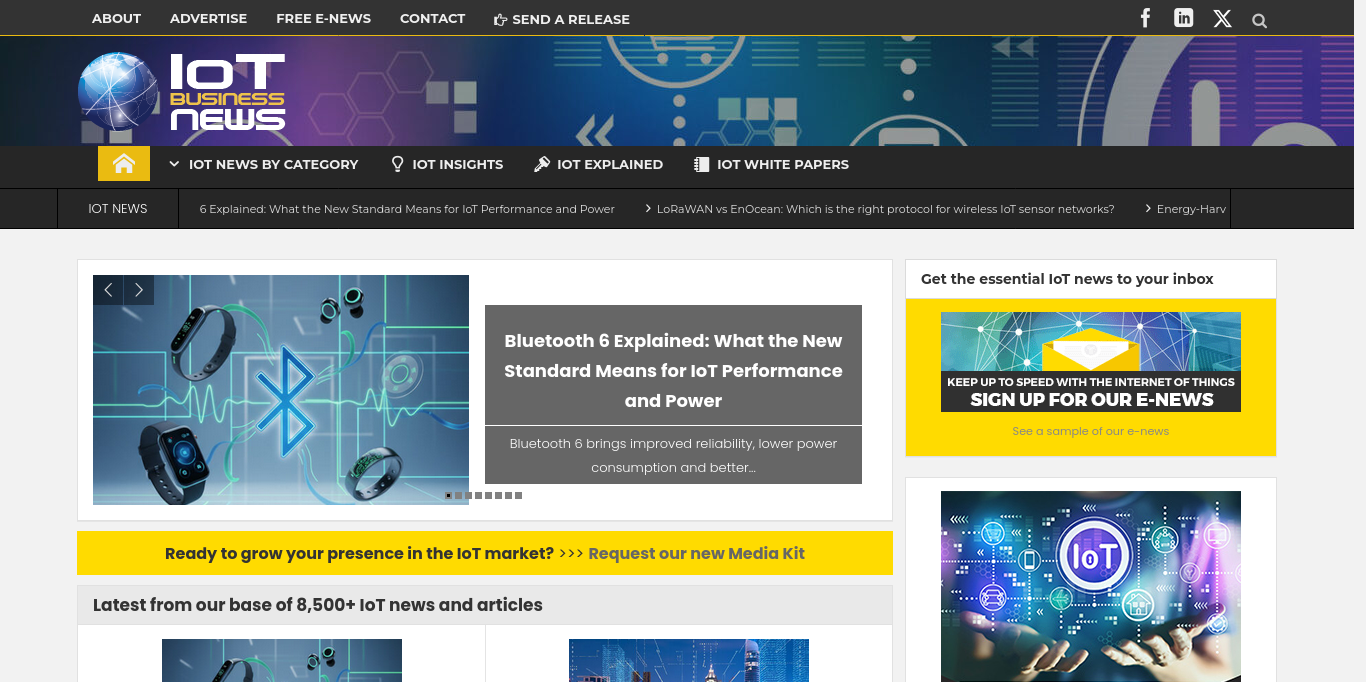Select the first slider pagination dot
This screenshot has height=682, width=1366.
click(449, 495)
